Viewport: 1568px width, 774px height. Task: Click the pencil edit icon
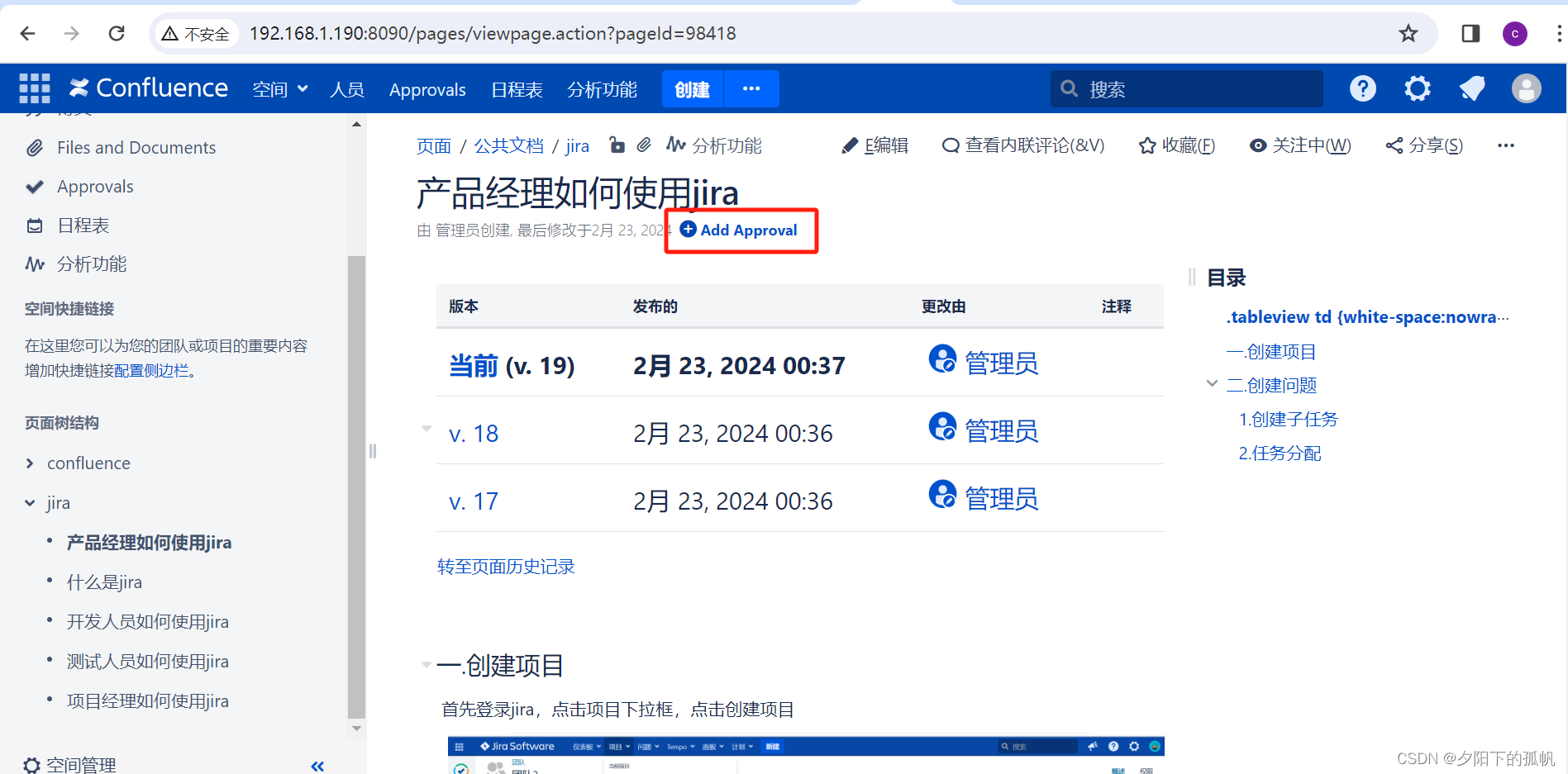coord(850,145)
